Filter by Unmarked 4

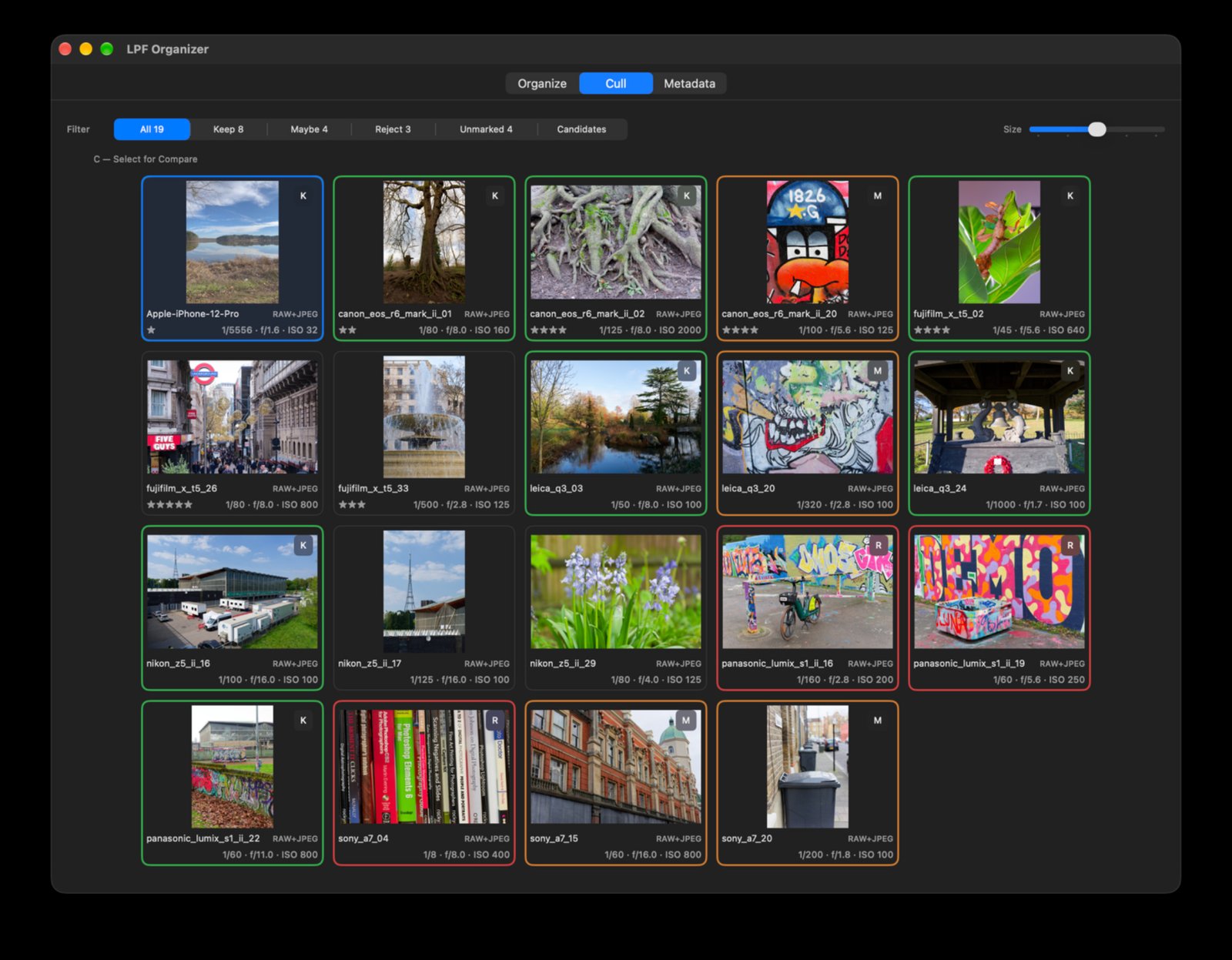point(486,129)
